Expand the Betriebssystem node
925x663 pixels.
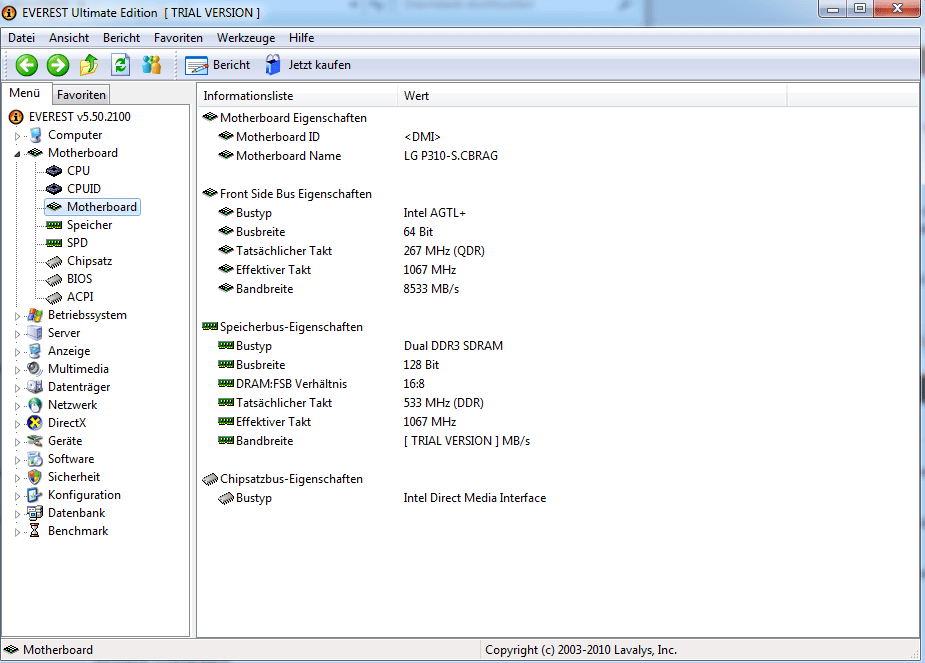pos(17,316)
